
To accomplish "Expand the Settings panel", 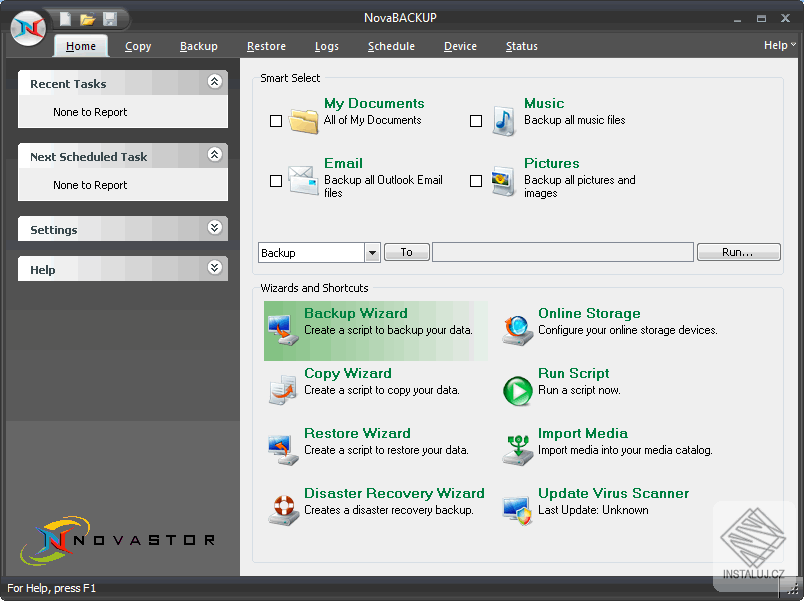I will pos(215,227).
